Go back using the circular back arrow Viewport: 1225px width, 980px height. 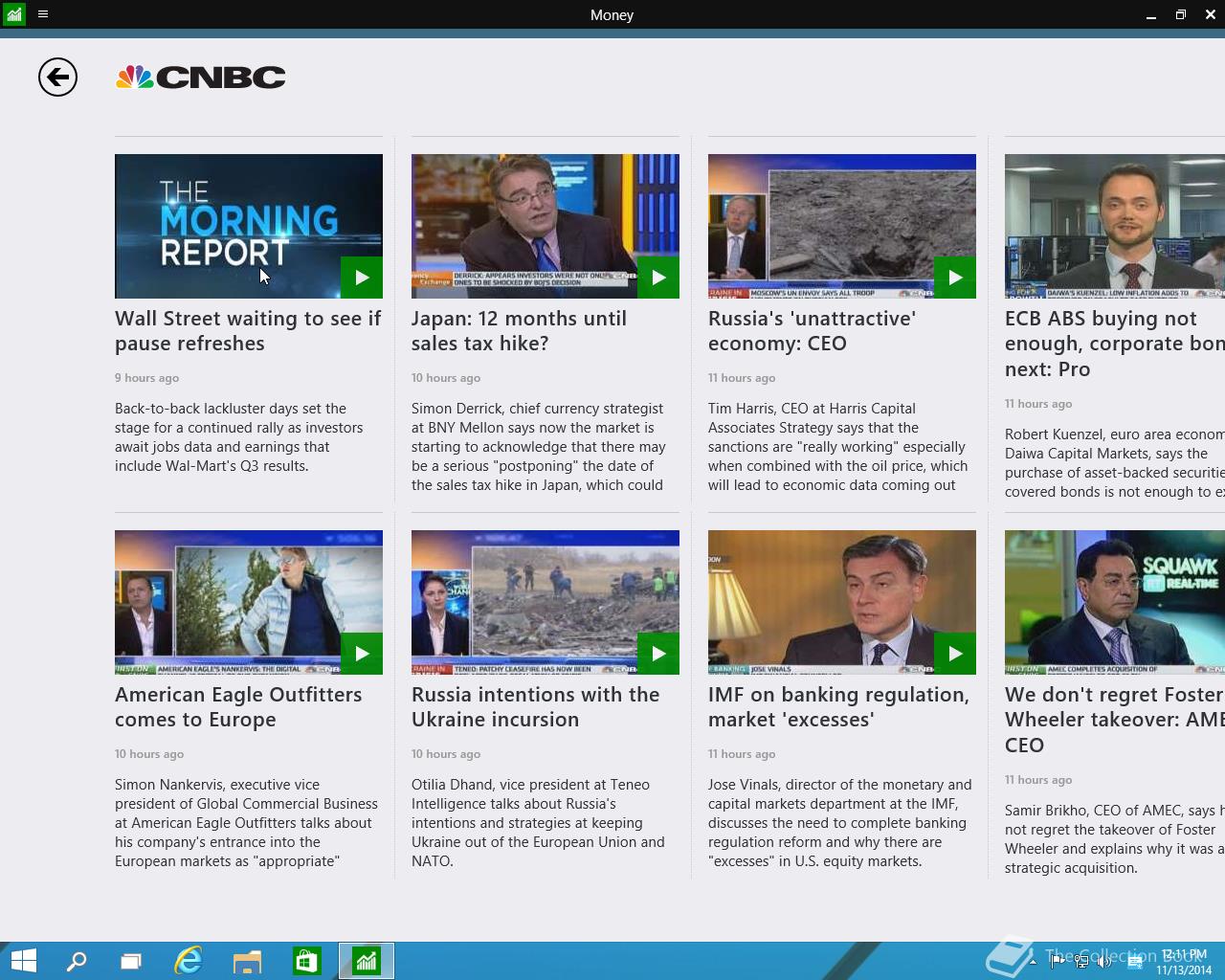pos(57,78)
